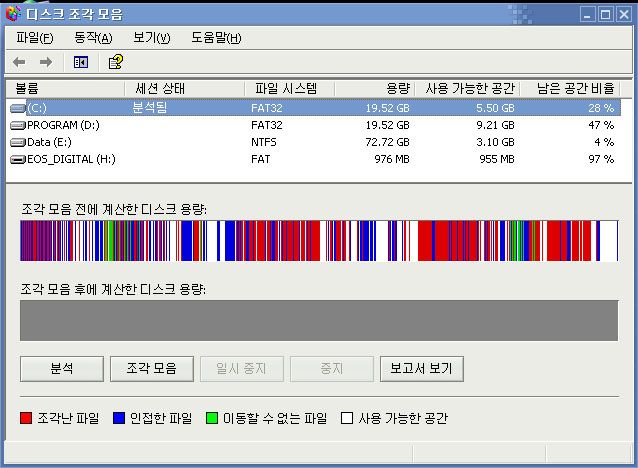Select the PROGRAM (D:) drive icon
Screen dimensions: 638x468
click(17, 125)
